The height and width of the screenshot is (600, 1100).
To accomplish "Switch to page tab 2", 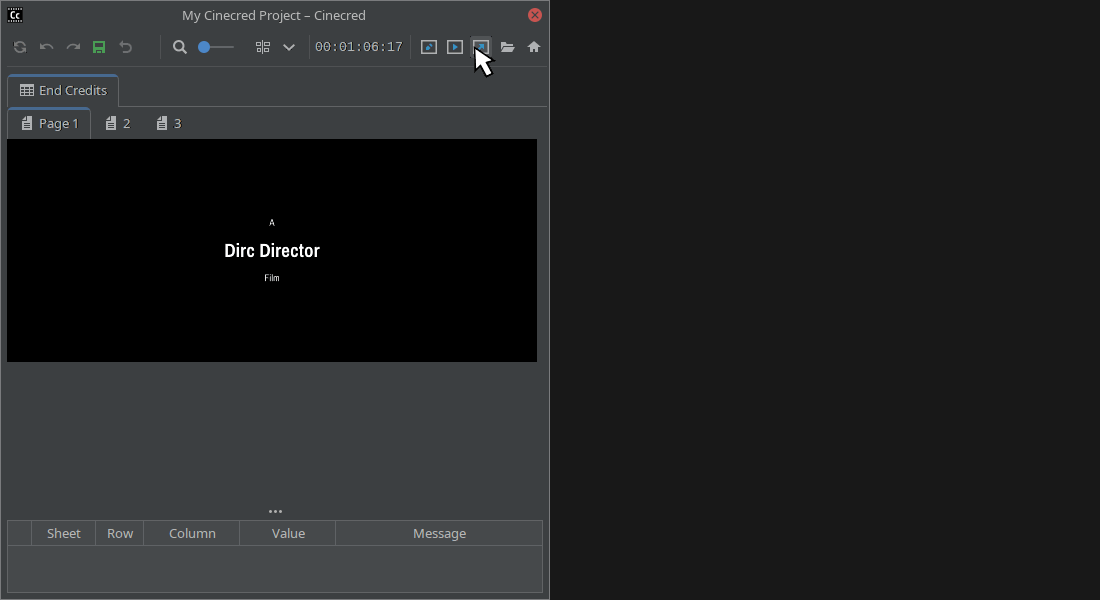I will [117, 124].
